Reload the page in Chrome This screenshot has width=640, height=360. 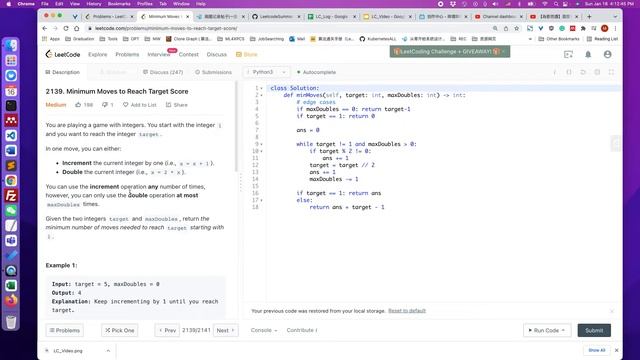point(66,28)
